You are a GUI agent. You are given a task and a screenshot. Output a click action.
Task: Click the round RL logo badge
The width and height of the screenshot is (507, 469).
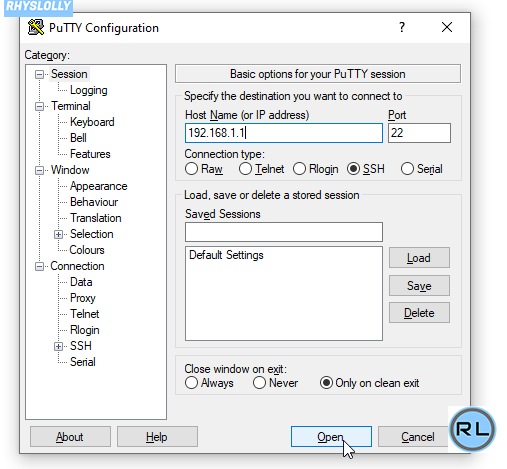pos(472,429)
